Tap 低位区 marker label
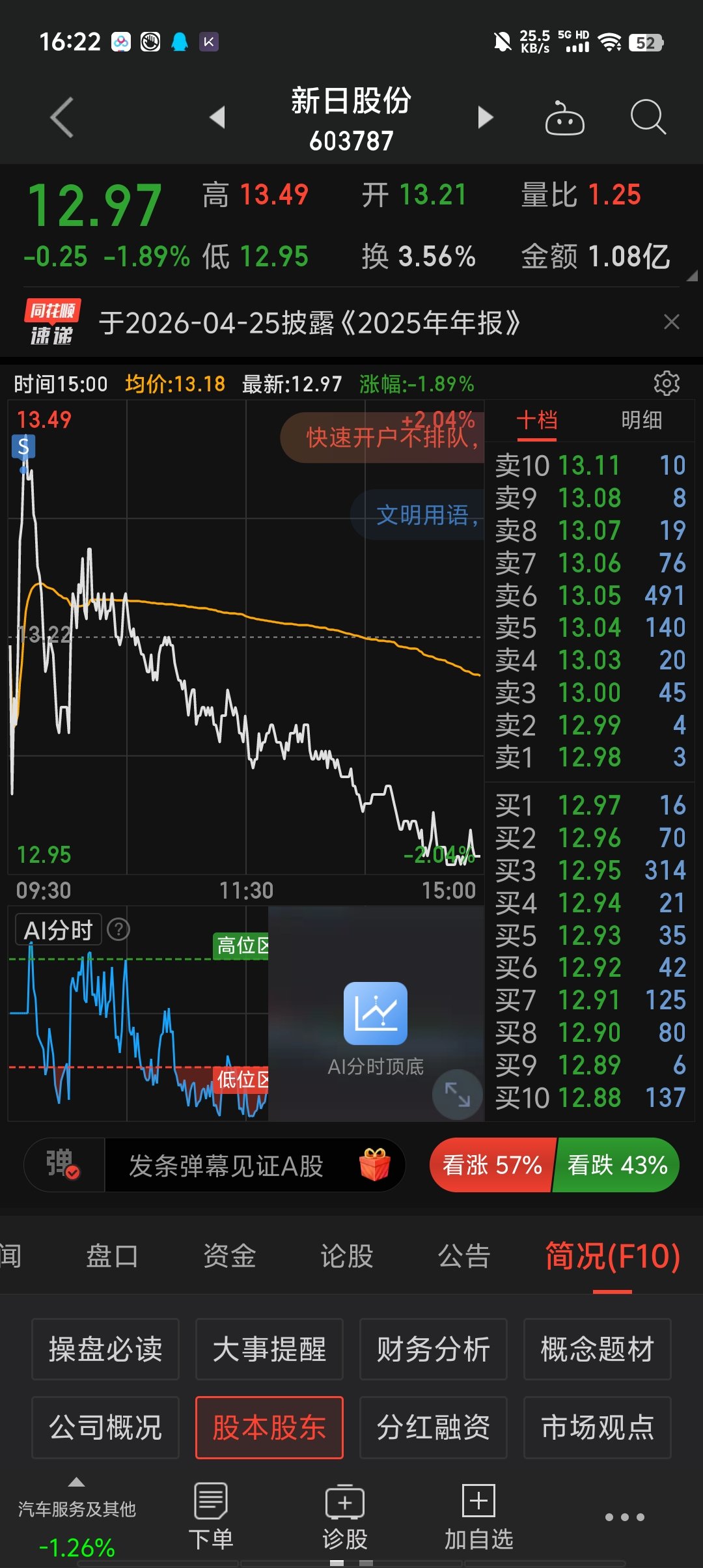Viewport: 703px width, 1568px height. (x=241, y=1080)
